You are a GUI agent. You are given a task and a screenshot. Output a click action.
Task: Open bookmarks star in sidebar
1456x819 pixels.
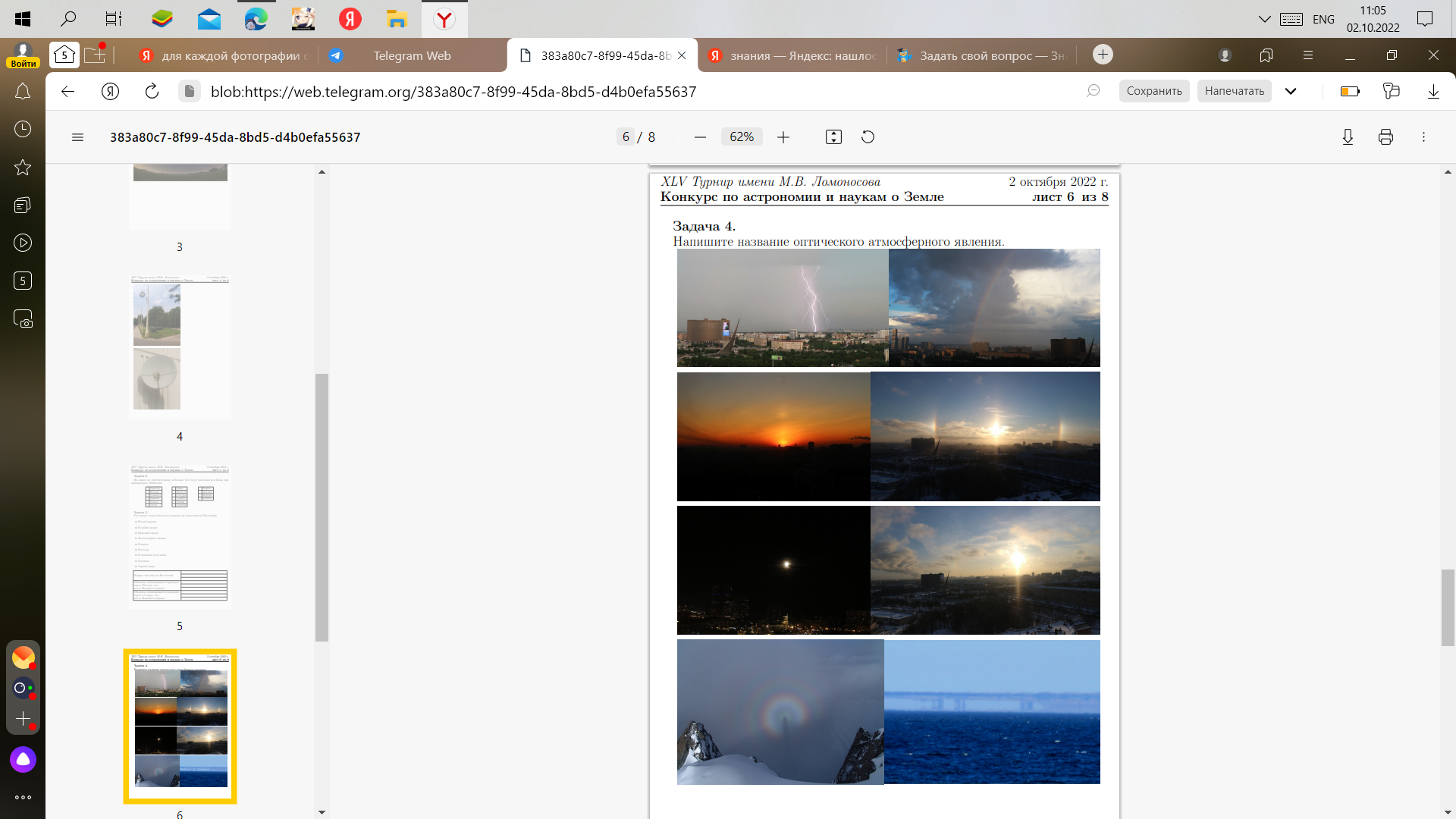click(x=23, y=168)
